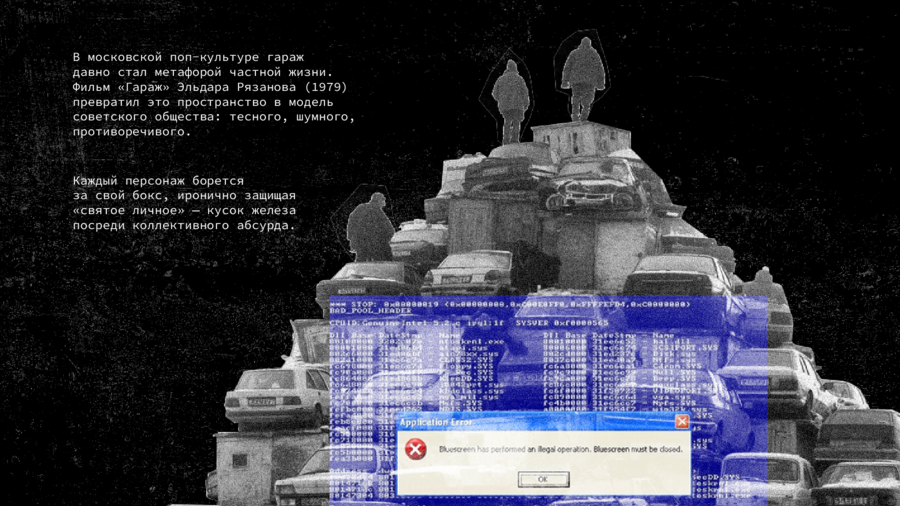The image size is (900, 506).
Task: Click the 'CPUID:GenuineIntel' line on blue screen
Action: pos(468,323)
